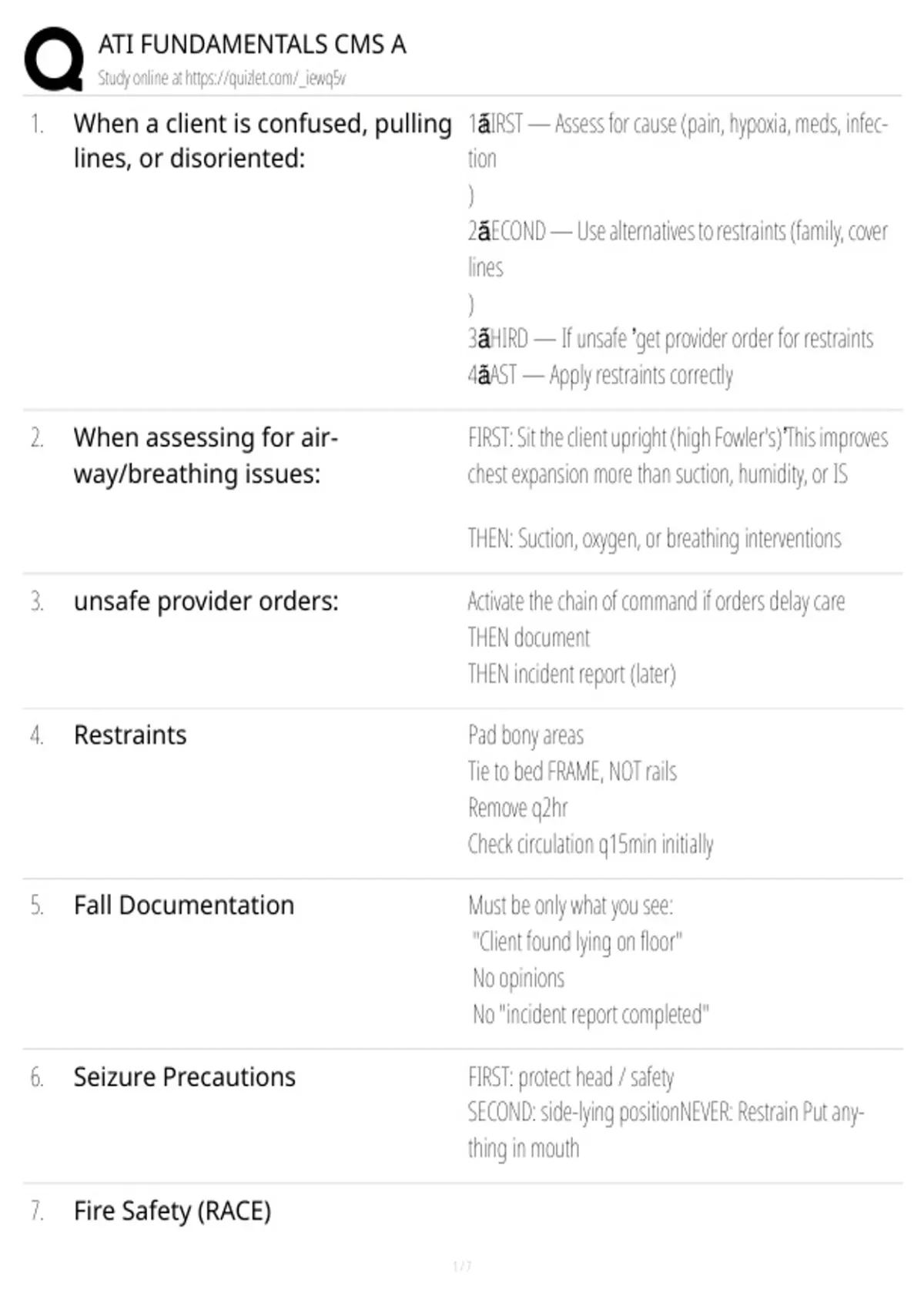Open the quizlet.com study link

265,78
